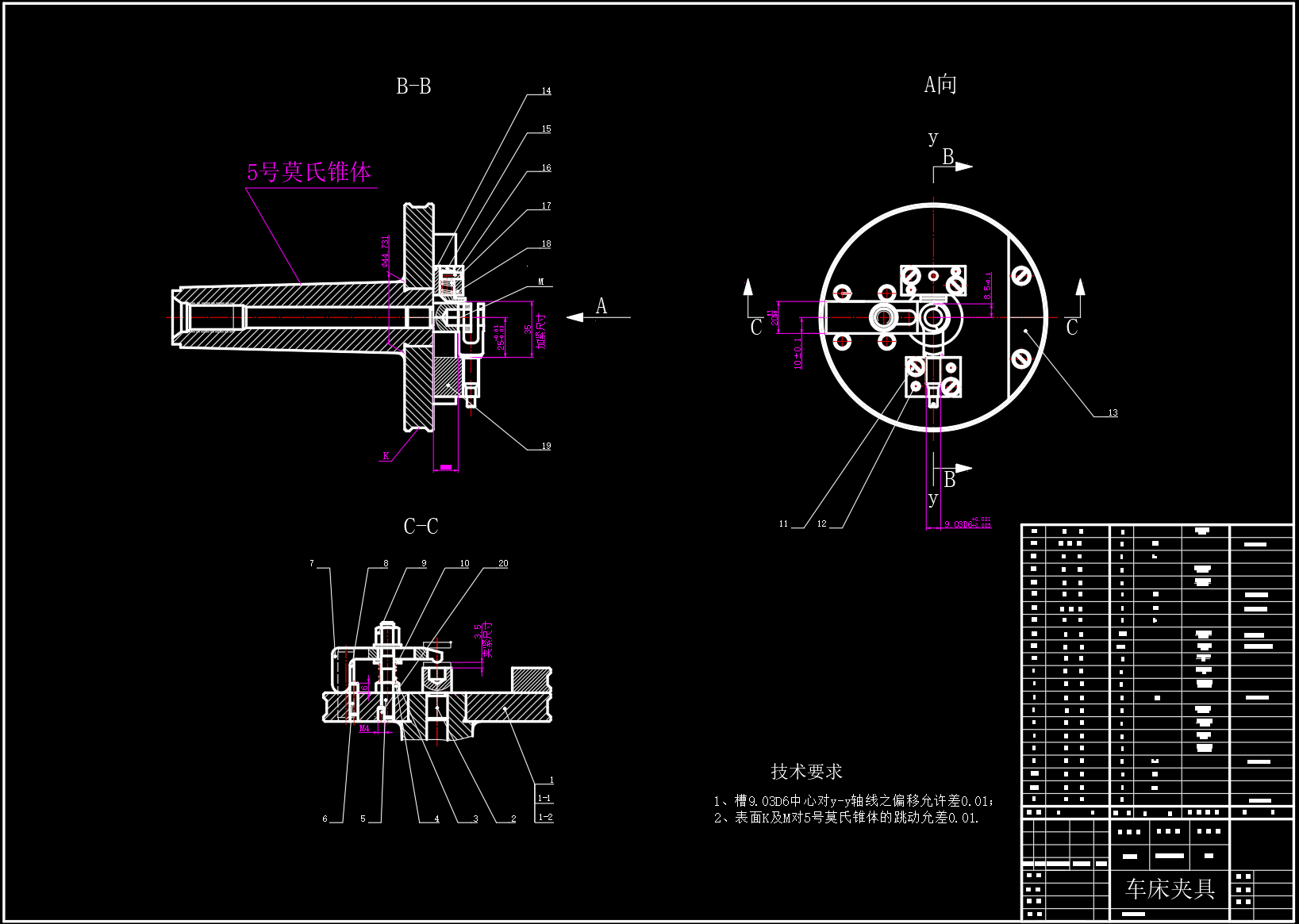Image resolution: width=1299 pixels, height=924 pixels.
Task: Select part balloon number 14
Action: click(x=546, y=91)
